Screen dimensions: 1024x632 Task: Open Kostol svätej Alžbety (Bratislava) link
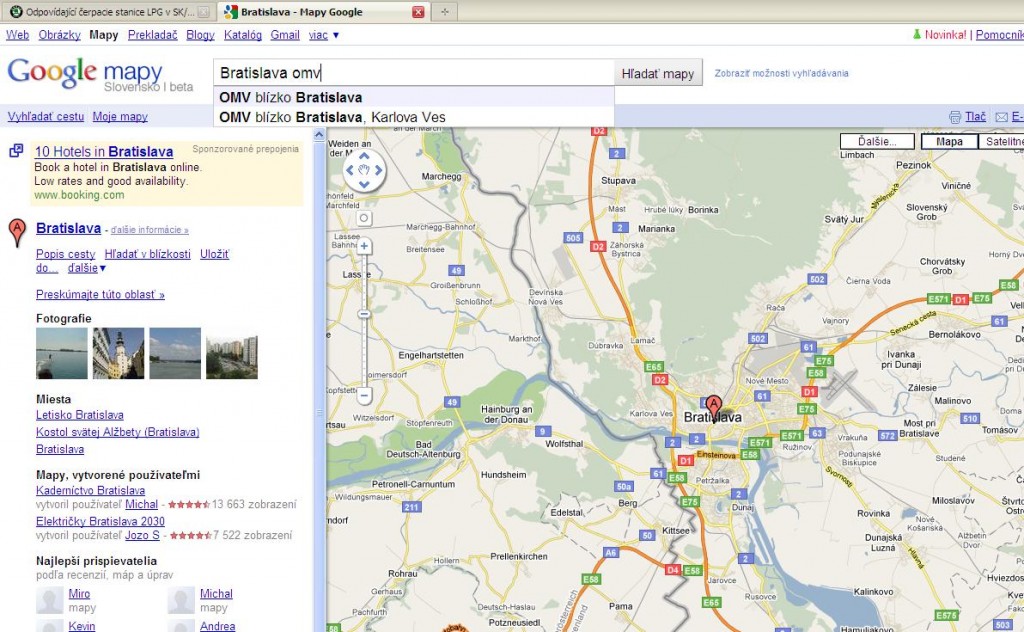118,432
